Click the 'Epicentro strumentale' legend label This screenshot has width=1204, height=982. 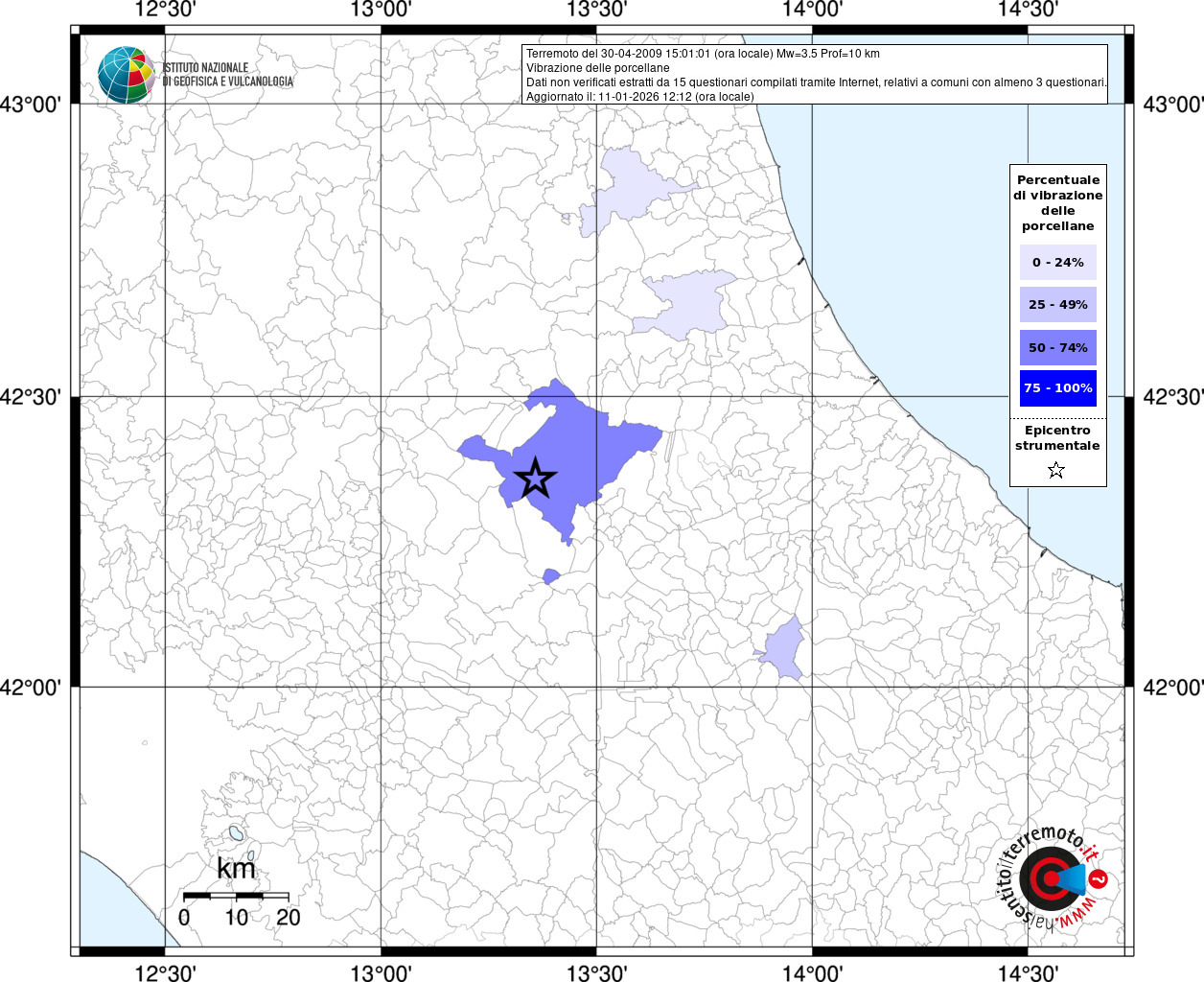(x=1058, y=438)
